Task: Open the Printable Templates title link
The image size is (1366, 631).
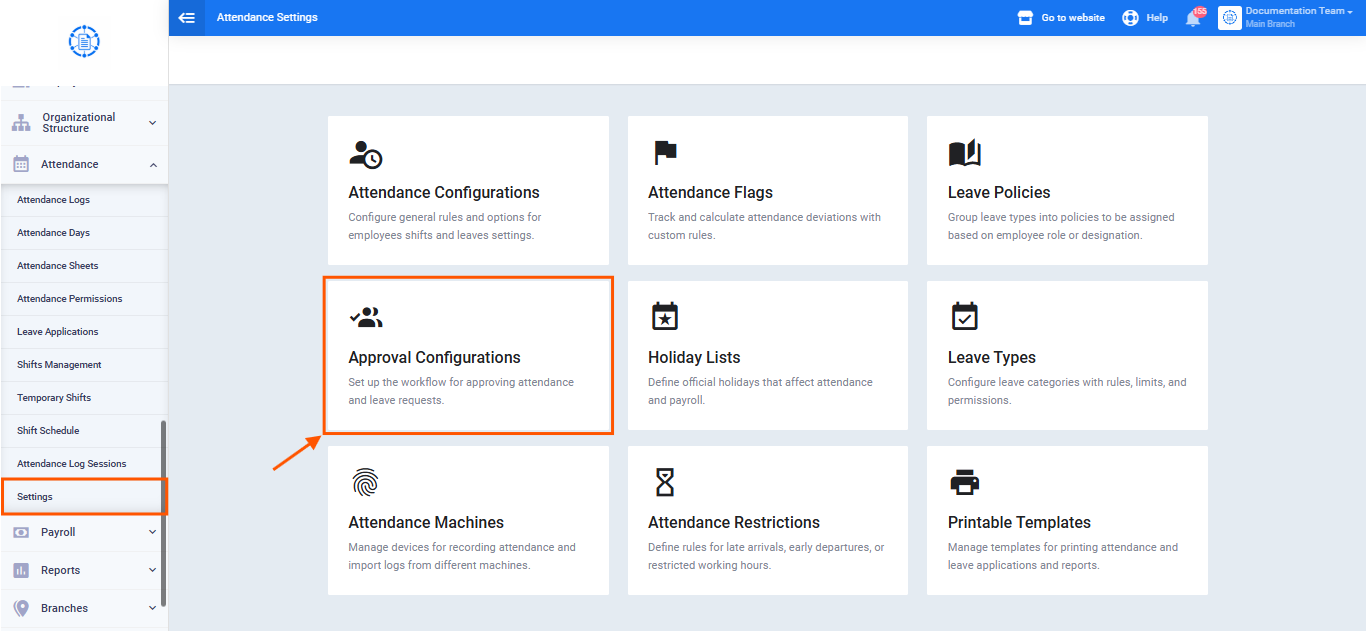Action: pos(1019,522)
